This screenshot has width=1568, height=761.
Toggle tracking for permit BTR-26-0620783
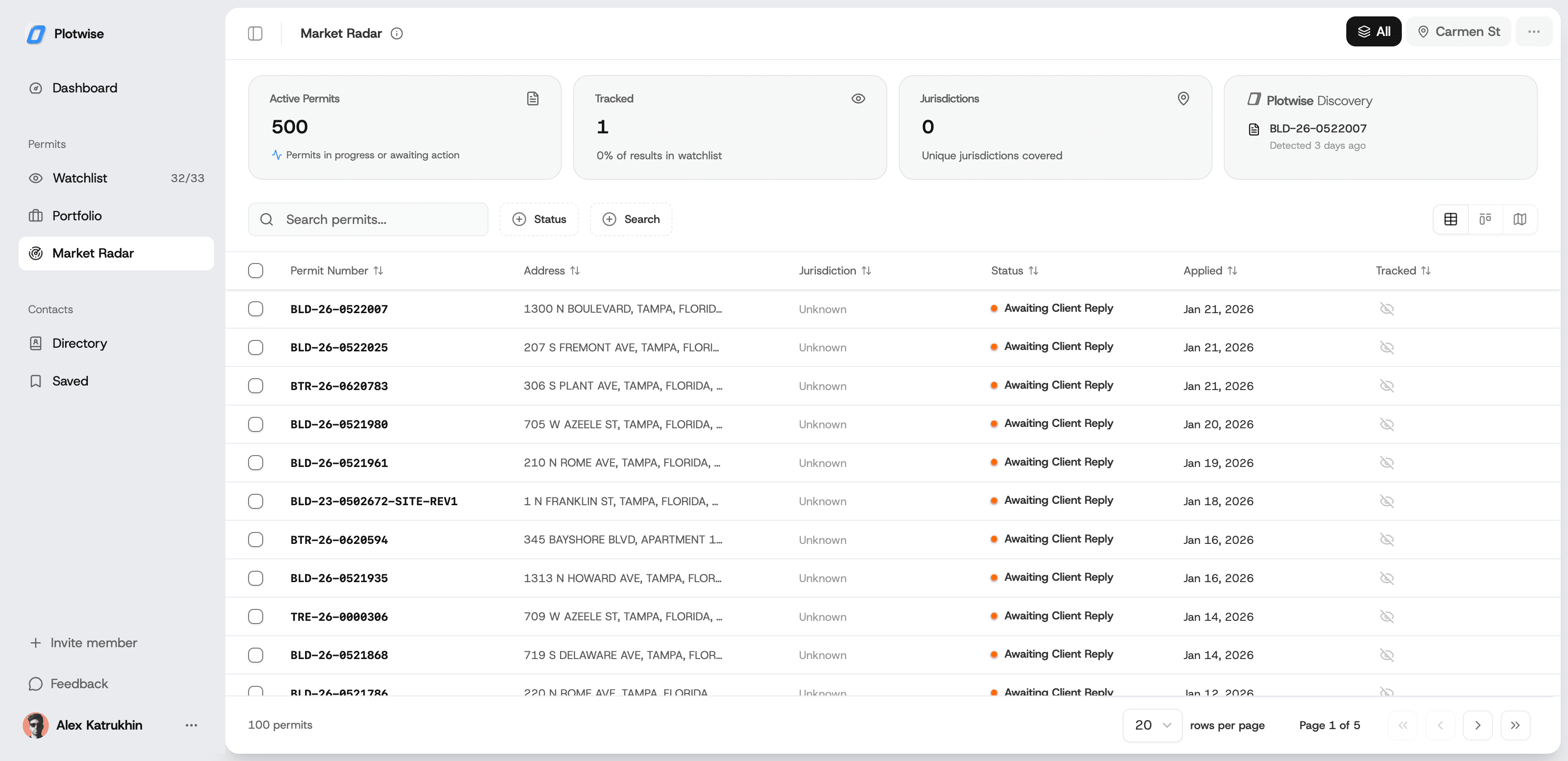[1387, 386]
